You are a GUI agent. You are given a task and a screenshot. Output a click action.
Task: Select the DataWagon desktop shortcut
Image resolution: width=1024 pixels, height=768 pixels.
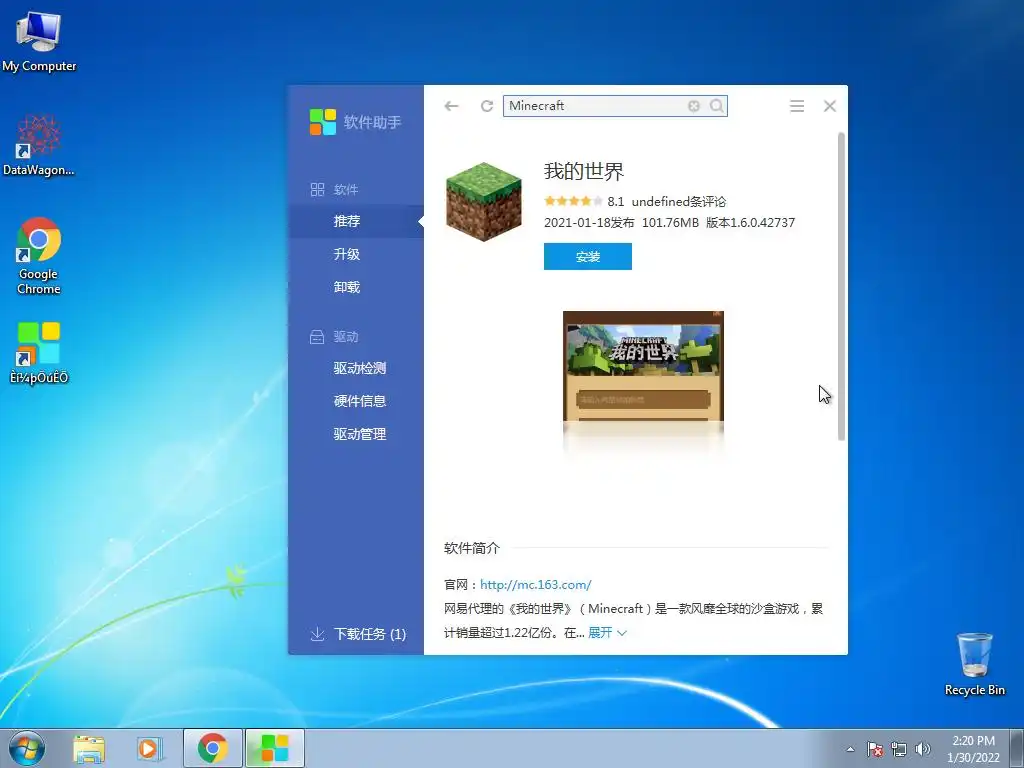point(39,146)
